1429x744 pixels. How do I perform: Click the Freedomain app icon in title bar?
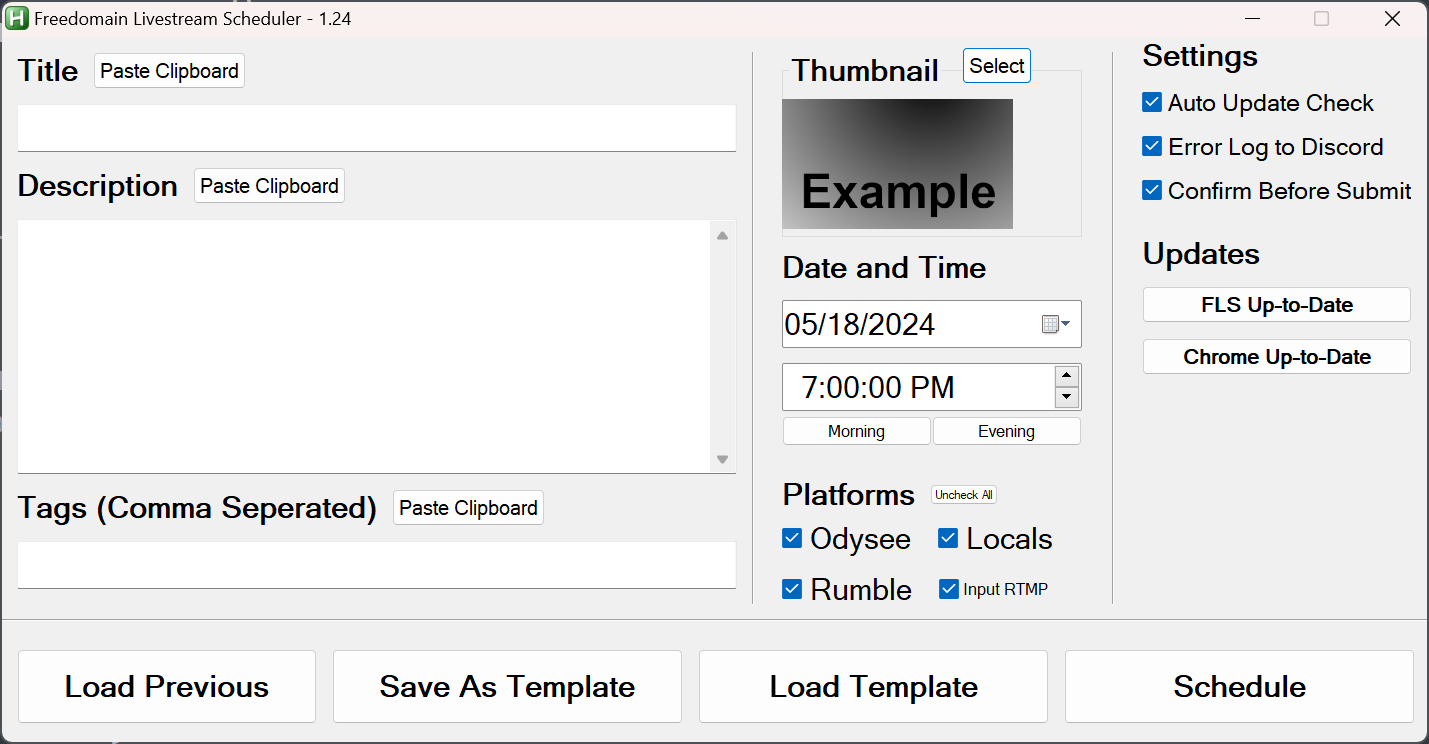point(17,18)
